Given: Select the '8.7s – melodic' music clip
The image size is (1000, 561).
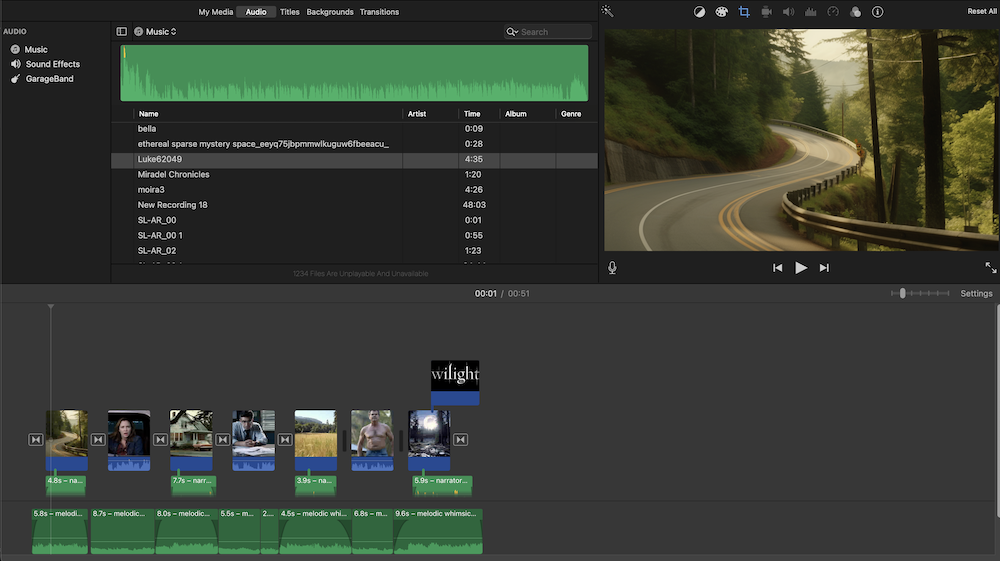Looking at the screenshot, I should click(x=122, y=530).
